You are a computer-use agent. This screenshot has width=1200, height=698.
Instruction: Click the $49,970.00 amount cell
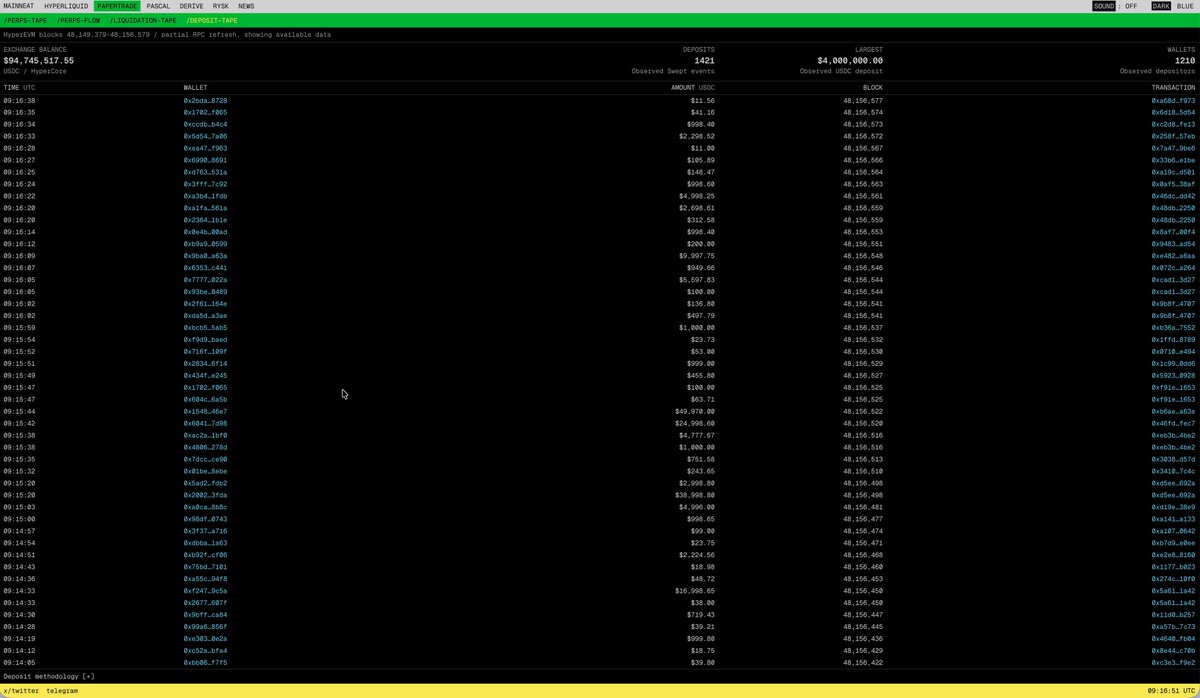[x=695, y=411]
